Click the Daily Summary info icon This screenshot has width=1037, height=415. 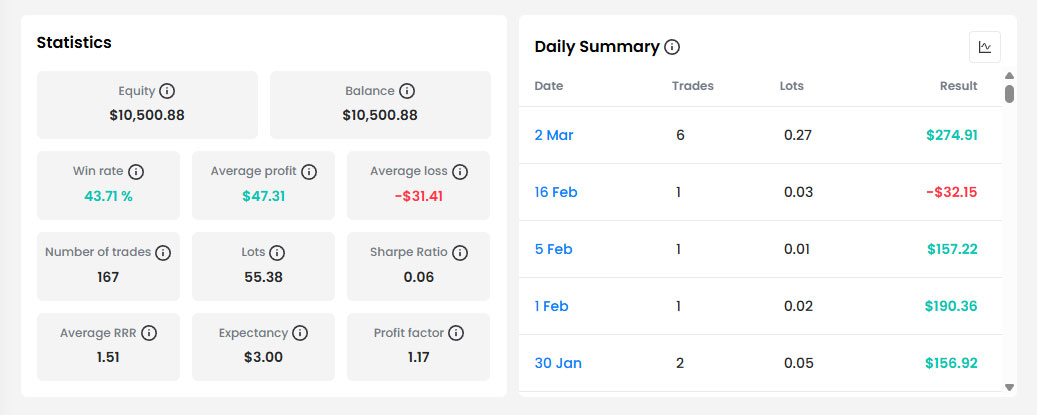(672, 47)
